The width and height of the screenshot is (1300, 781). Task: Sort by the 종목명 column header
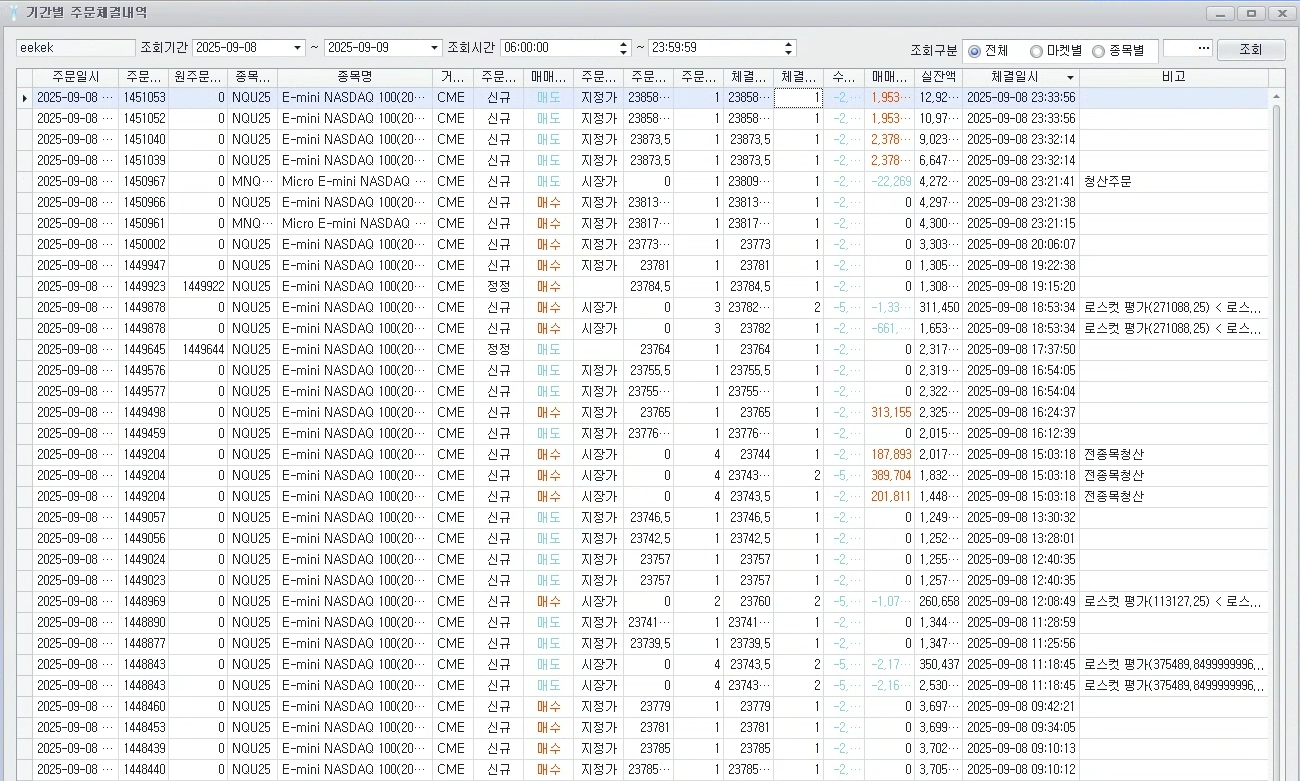[355, 77]
